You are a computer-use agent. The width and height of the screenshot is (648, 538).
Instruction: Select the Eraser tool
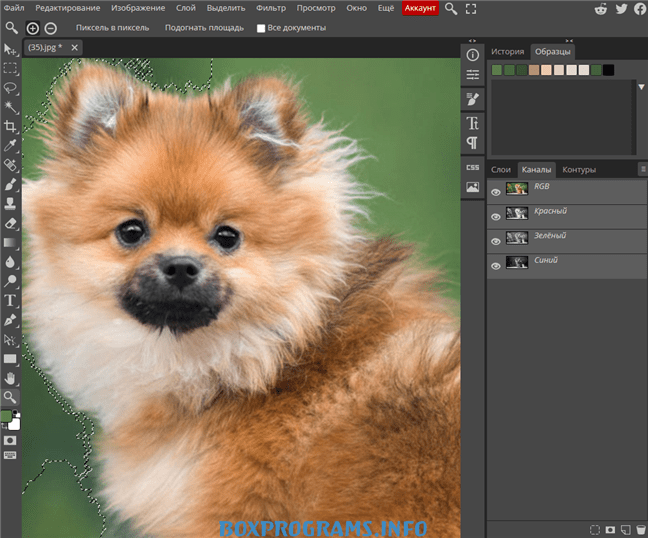point(10,224)
